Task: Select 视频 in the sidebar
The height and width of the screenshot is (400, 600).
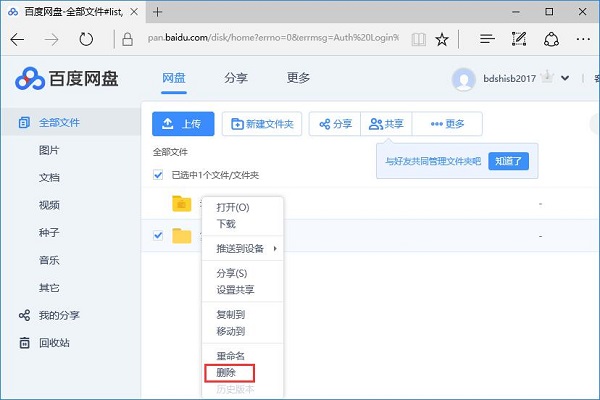Action: (x=49, y=205)
